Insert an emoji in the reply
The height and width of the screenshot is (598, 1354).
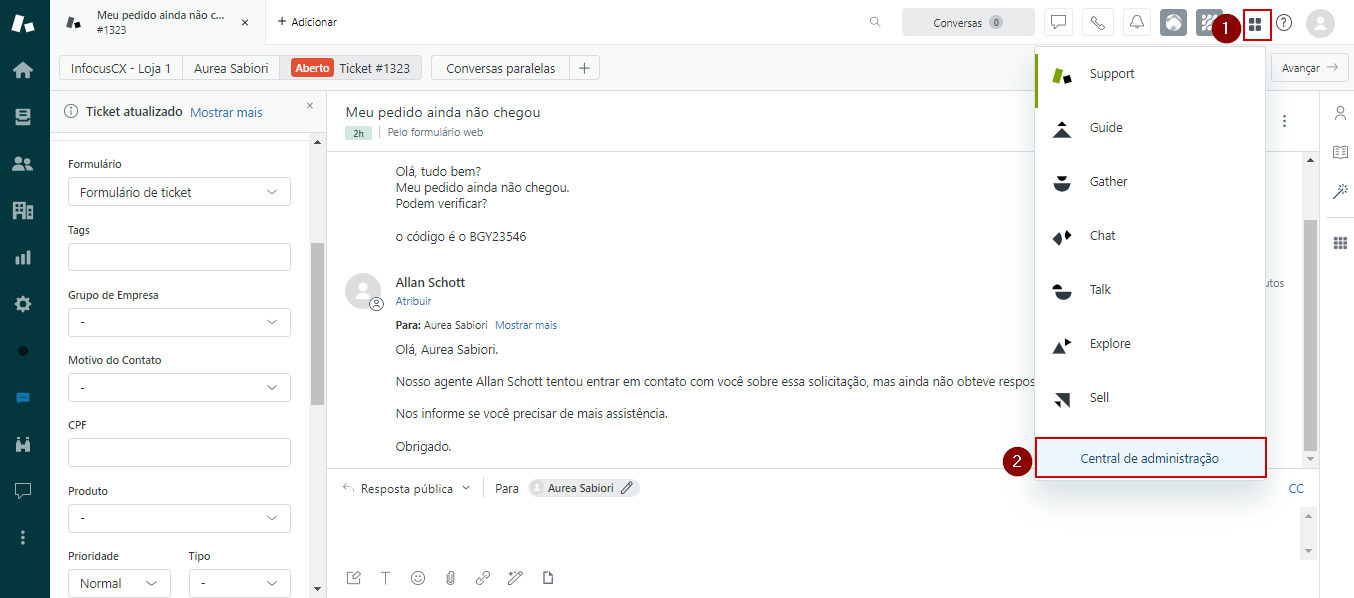pyautogui.click(x=418, y=578)
